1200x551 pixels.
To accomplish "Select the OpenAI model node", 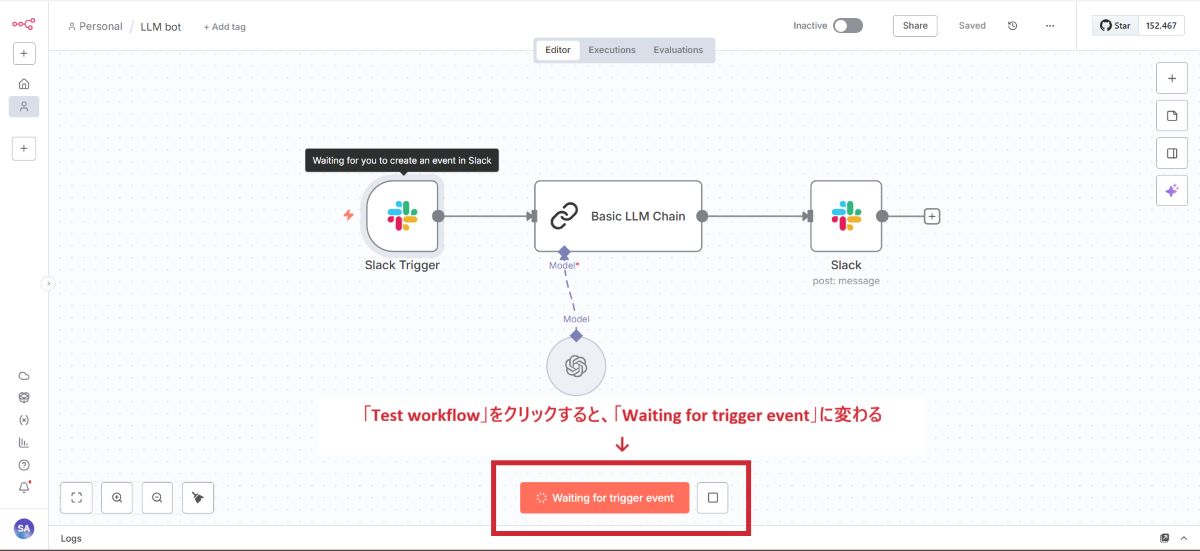I will coord(576,366).
